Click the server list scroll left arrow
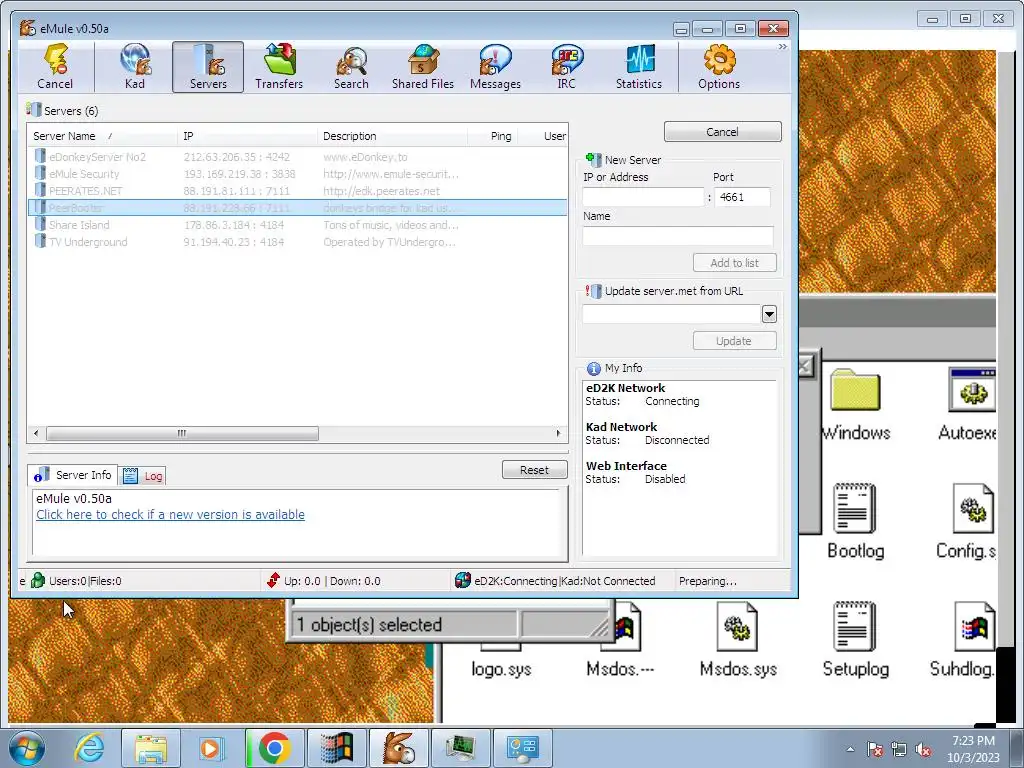This screenshot has height=768, width=1024. 36,433
